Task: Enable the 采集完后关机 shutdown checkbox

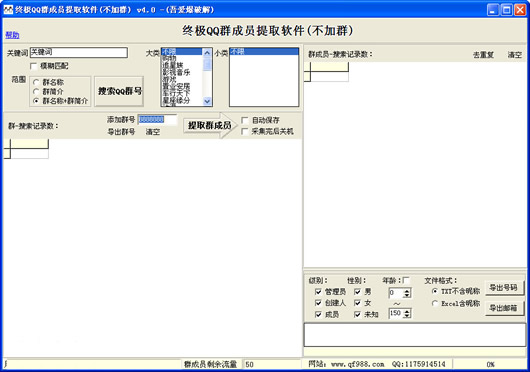Action: (x=245, y=131)
